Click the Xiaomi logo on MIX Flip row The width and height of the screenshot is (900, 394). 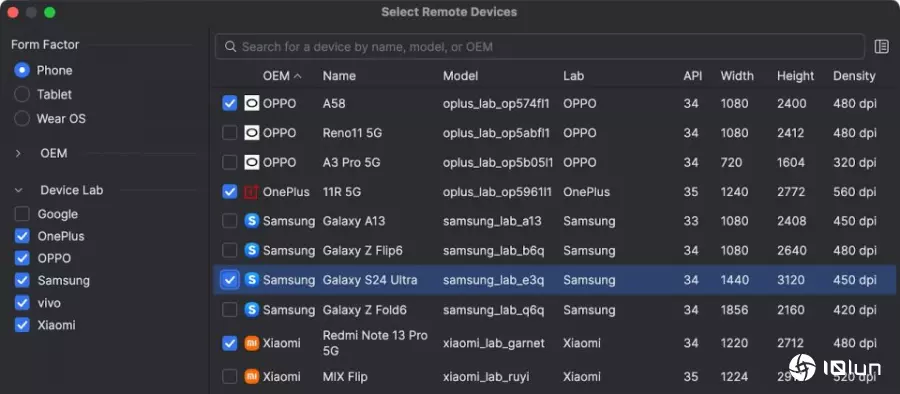pyautogui.click(x=251, y=377)
